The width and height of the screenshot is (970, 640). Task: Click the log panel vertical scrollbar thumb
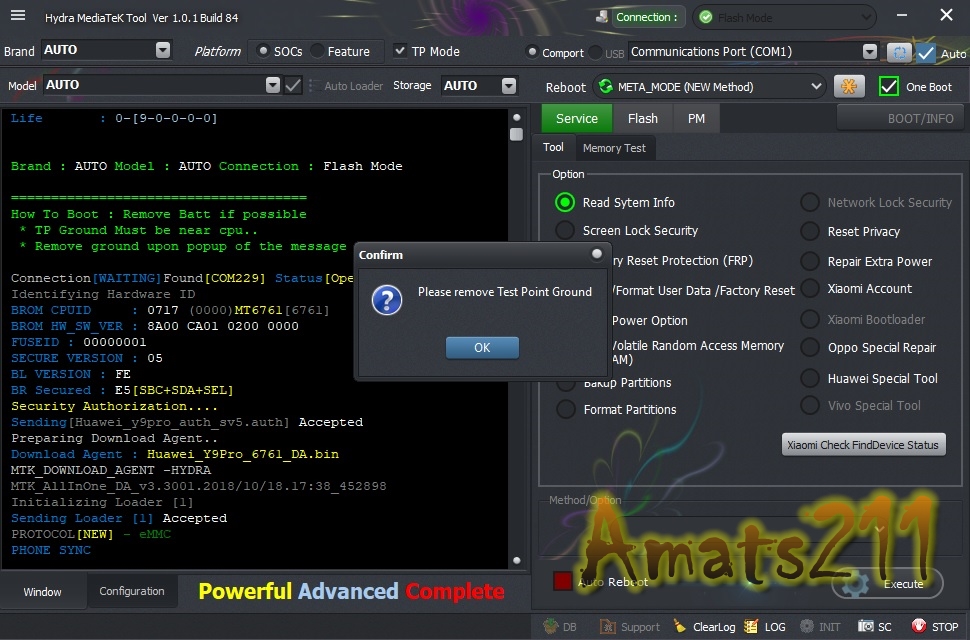(517, 134)
